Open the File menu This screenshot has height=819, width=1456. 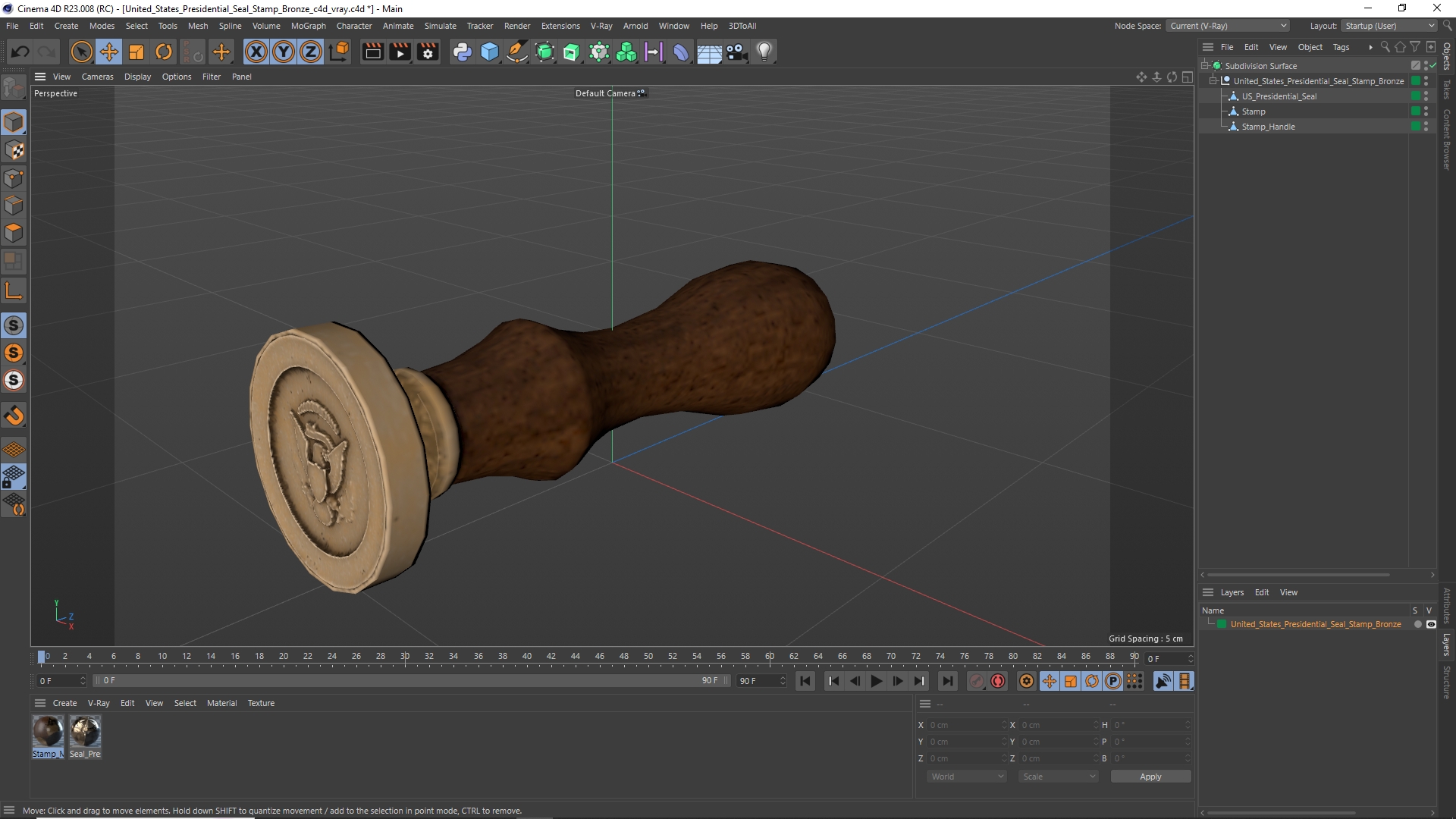coord(12,26)
